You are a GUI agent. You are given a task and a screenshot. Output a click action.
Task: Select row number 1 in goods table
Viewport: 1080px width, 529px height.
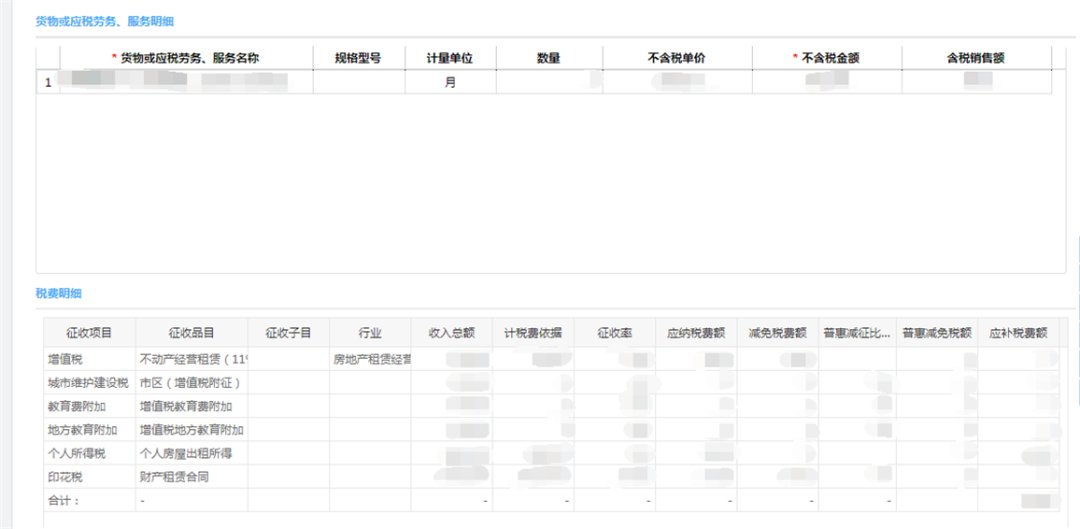48,83
